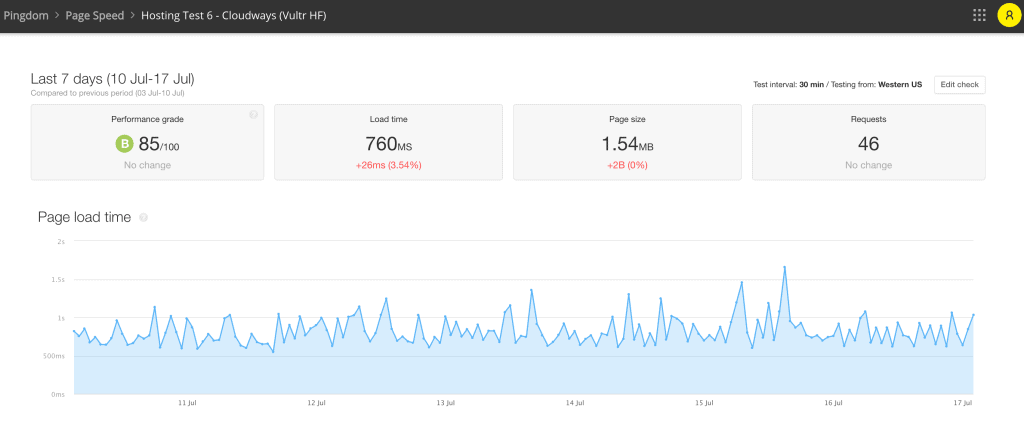Click the Page size 1.54MB card
This screenshot has width=1024, height=422.
point(627,142)
